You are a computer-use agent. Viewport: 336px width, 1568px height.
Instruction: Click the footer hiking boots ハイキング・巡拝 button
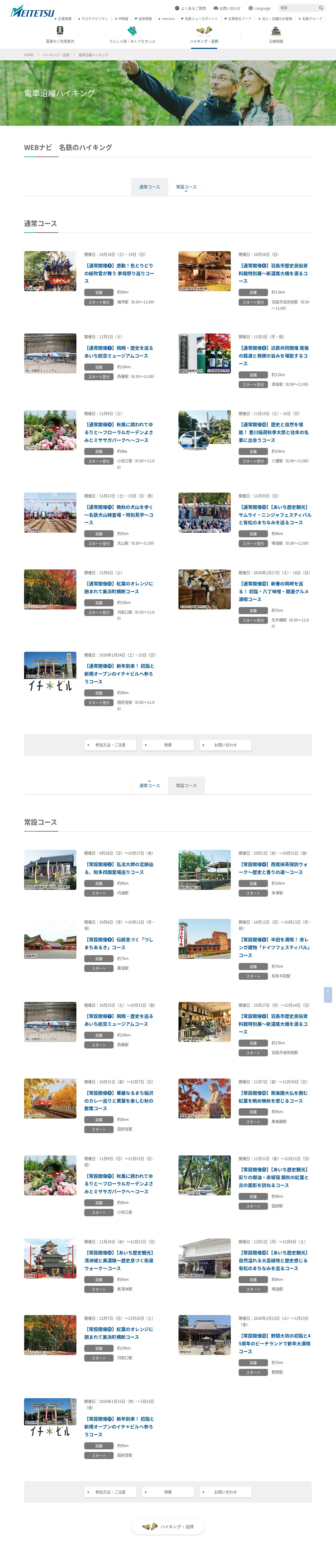click(168, 1527)
